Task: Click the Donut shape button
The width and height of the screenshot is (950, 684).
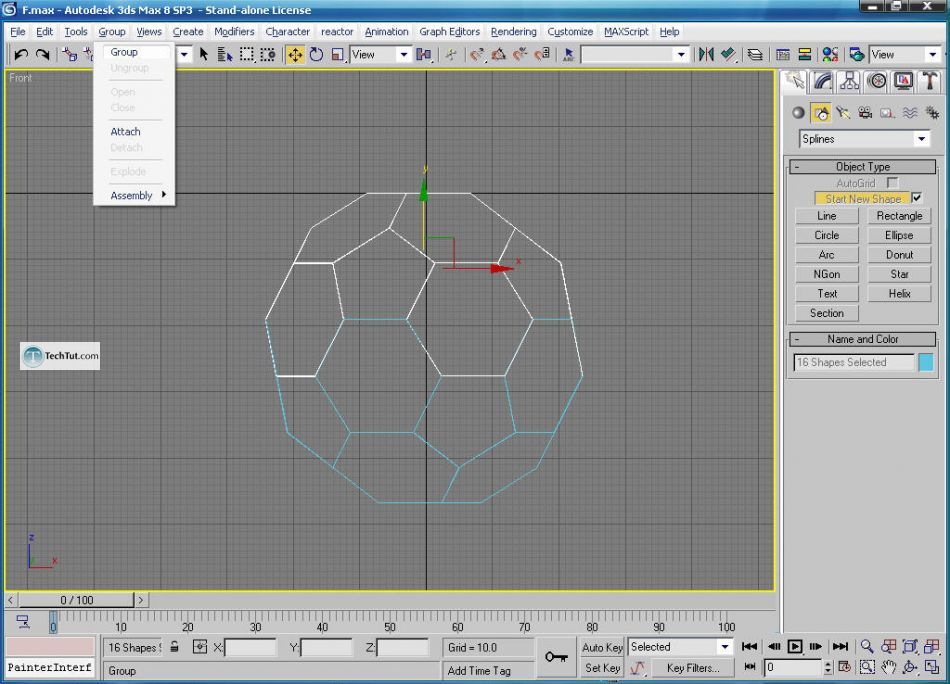Action: (899, 255)
